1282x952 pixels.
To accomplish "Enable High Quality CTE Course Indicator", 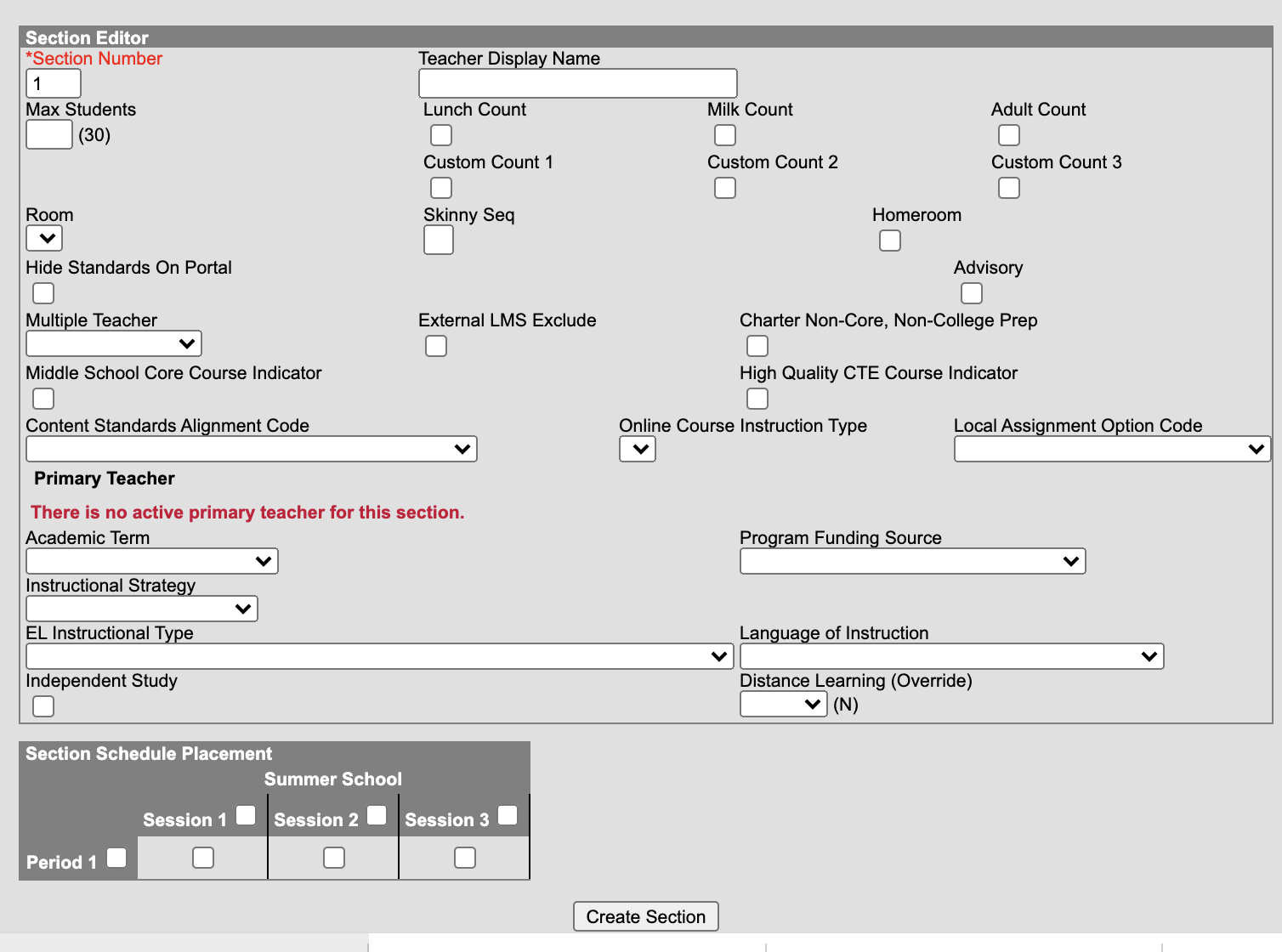I will pos(757,399).
